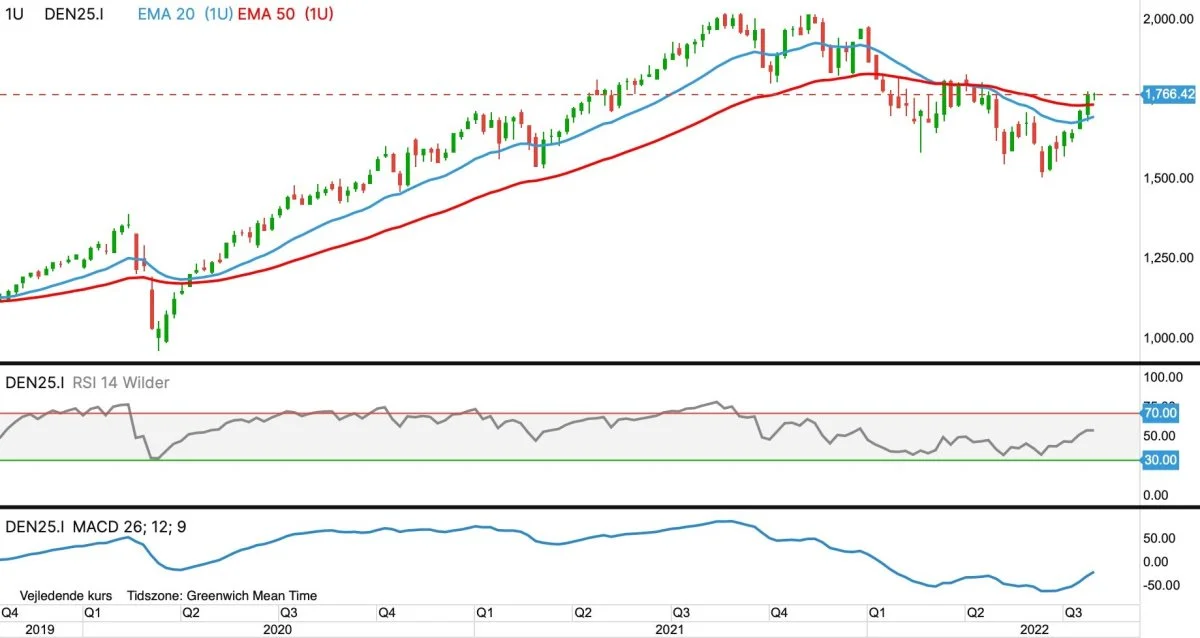Select the MACD 26; 12; 9 indicator label
1200x638 pixels.
[x=132, y=526]
